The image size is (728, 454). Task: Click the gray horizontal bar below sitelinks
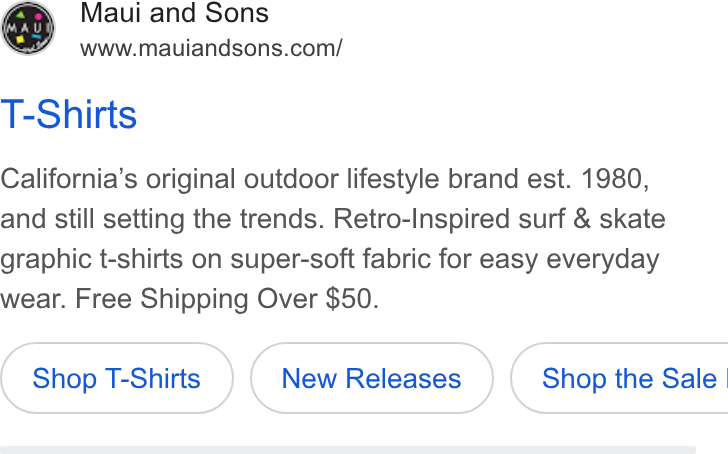pyautogui.click(x=348, y=450)
